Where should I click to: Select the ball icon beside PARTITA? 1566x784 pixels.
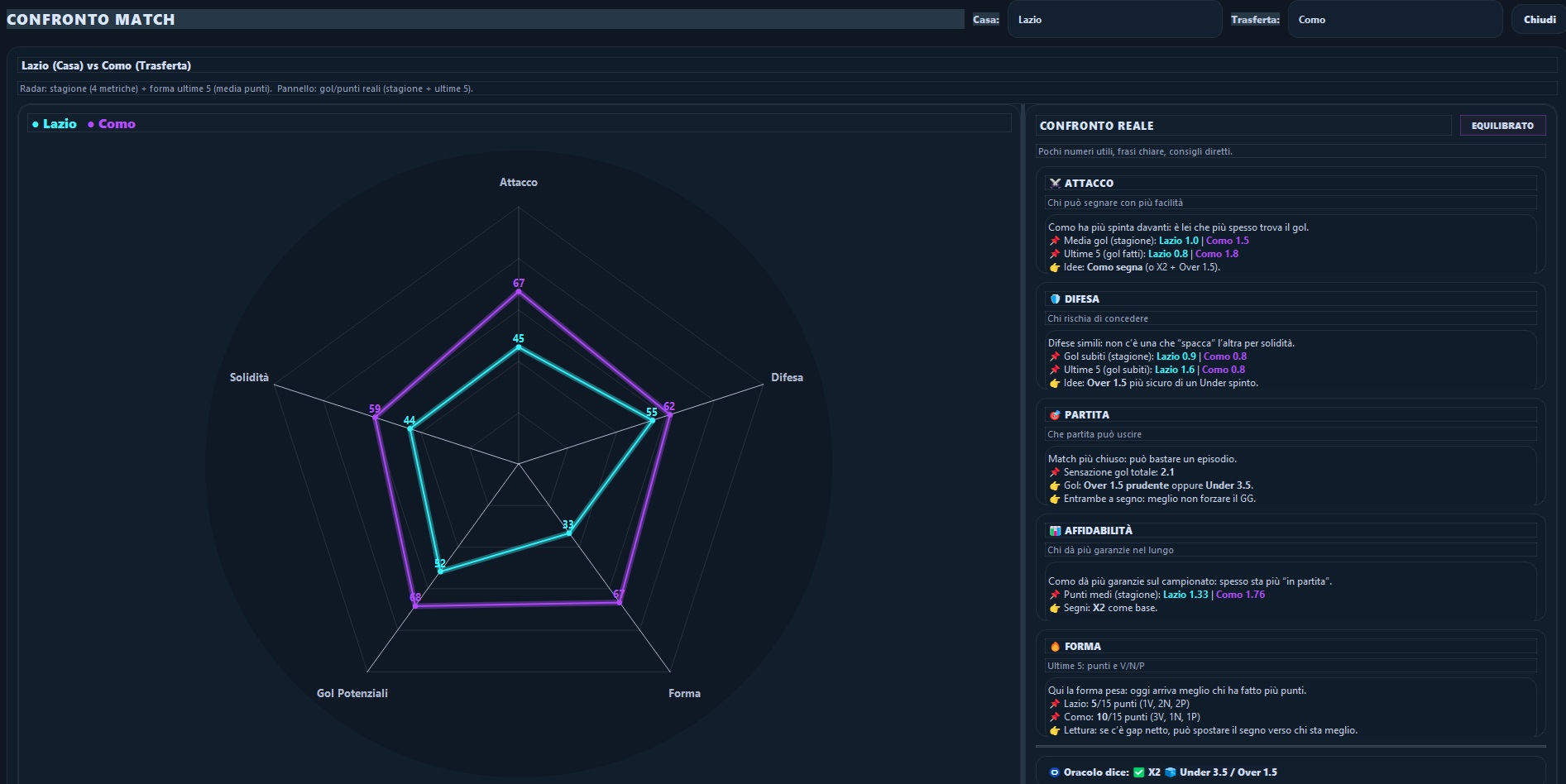(1055, 414)
